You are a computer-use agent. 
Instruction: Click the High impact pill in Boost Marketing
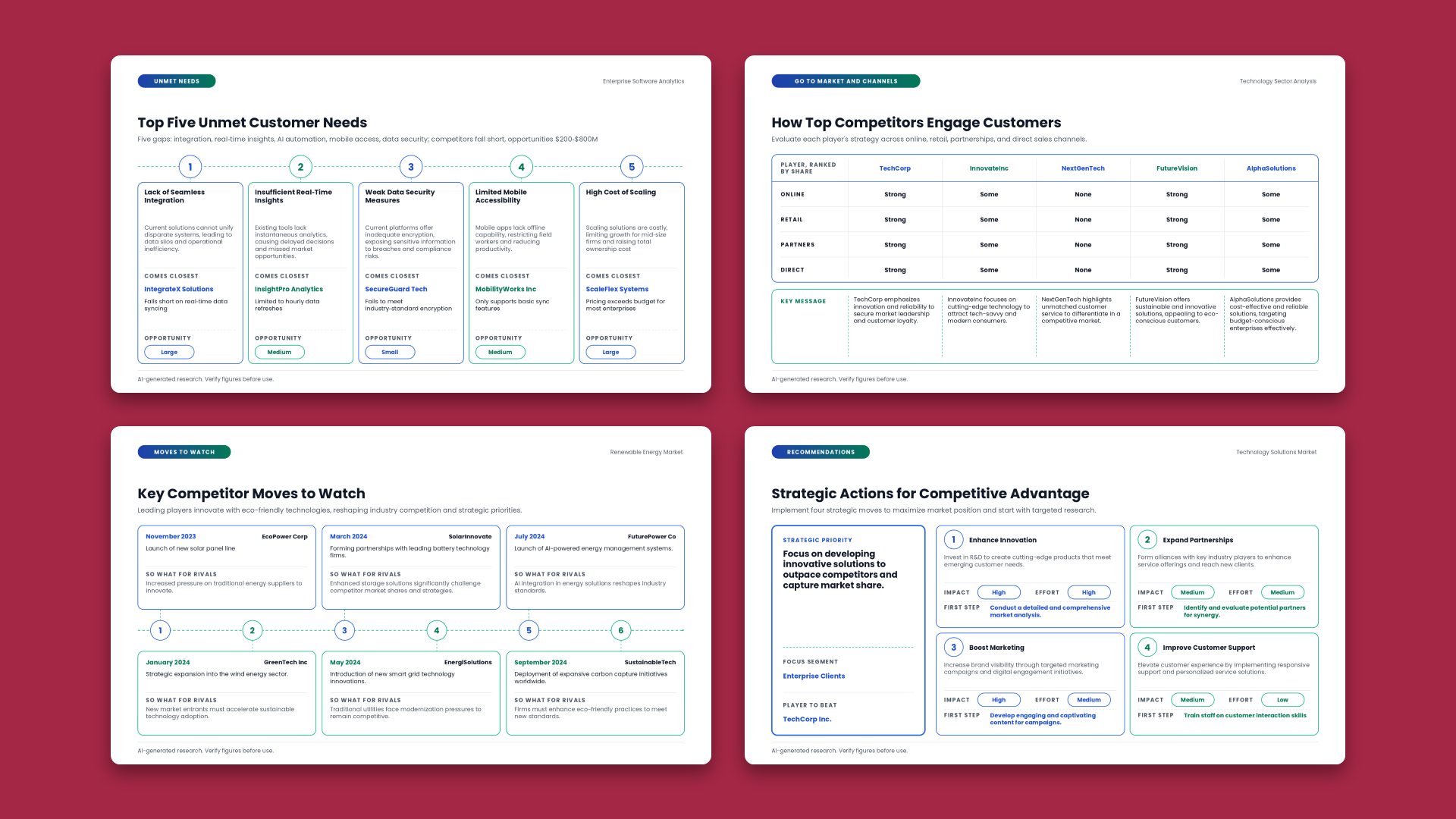[x=999, y=700]
